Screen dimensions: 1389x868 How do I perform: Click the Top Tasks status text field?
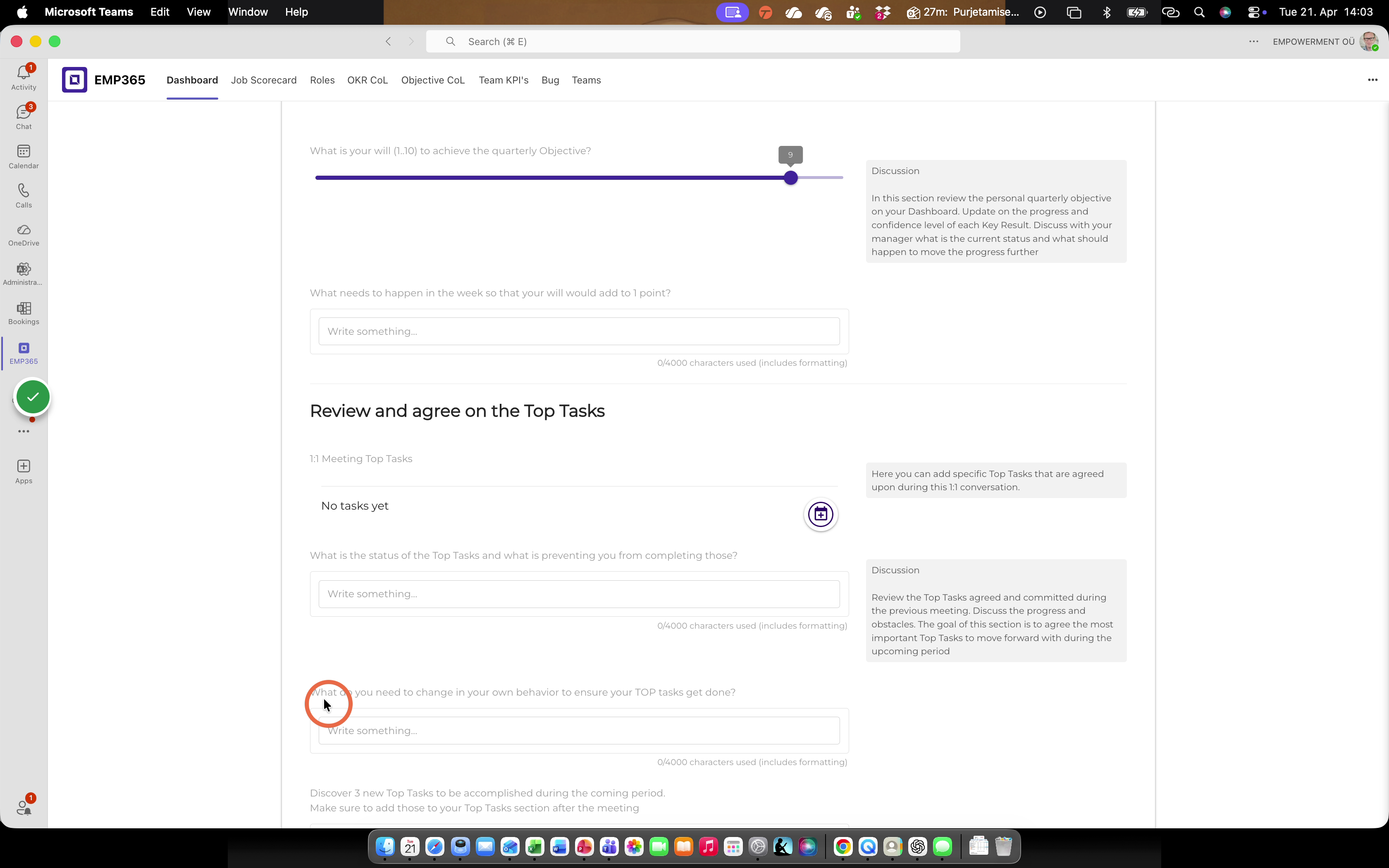[579, 594]
